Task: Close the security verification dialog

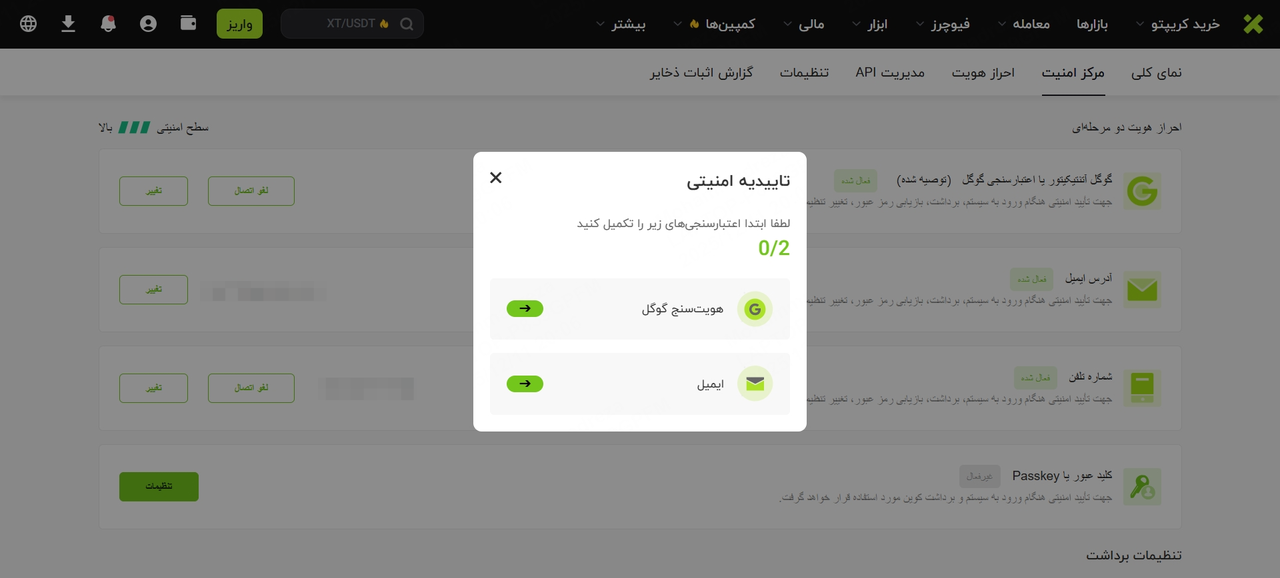Action: click(x=496, y=178)
